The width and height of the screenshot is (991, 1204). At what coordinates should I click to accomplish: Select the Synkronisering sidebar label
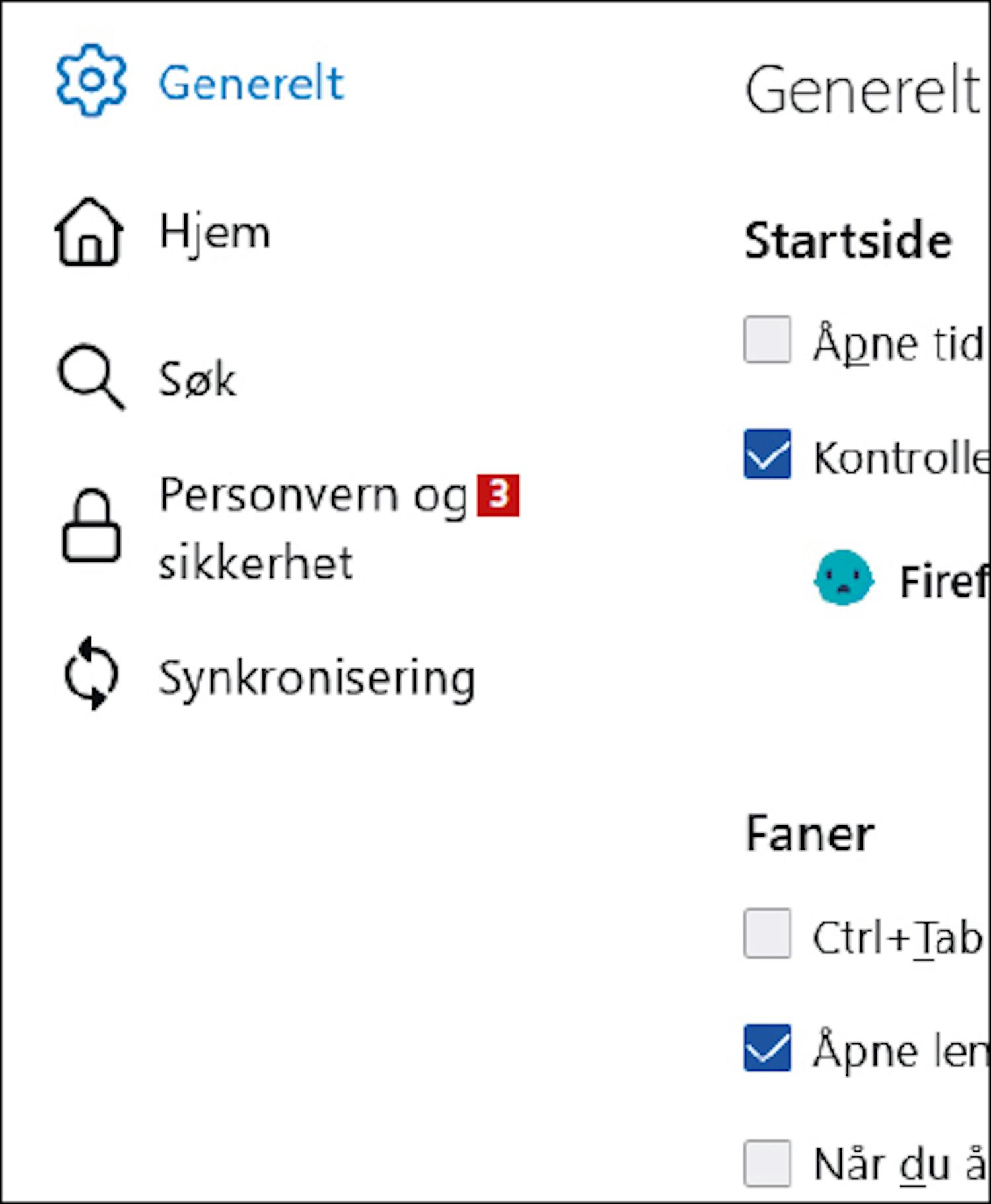pos(317,679)
